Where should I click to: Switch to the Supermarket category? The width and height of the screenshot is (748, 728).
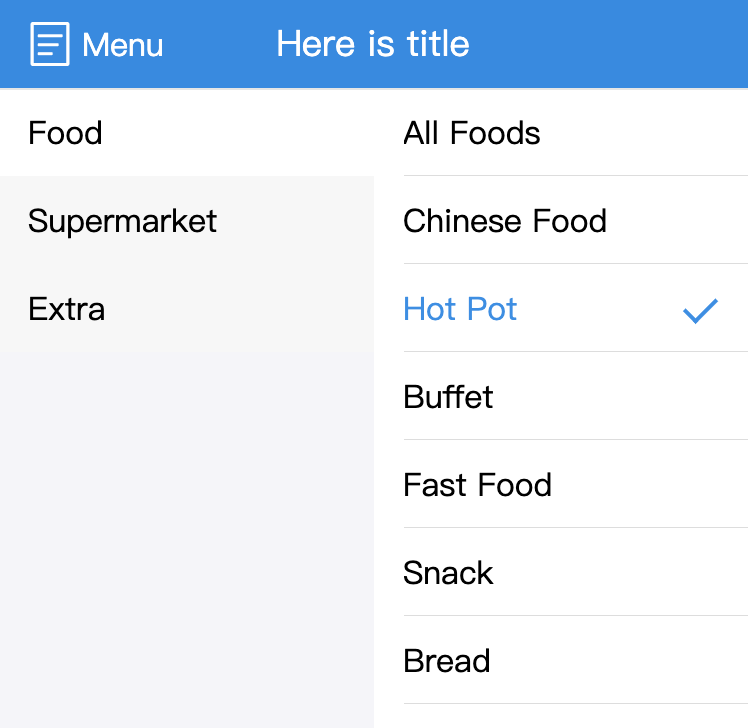pyautogui.click(x=122, y=221)
